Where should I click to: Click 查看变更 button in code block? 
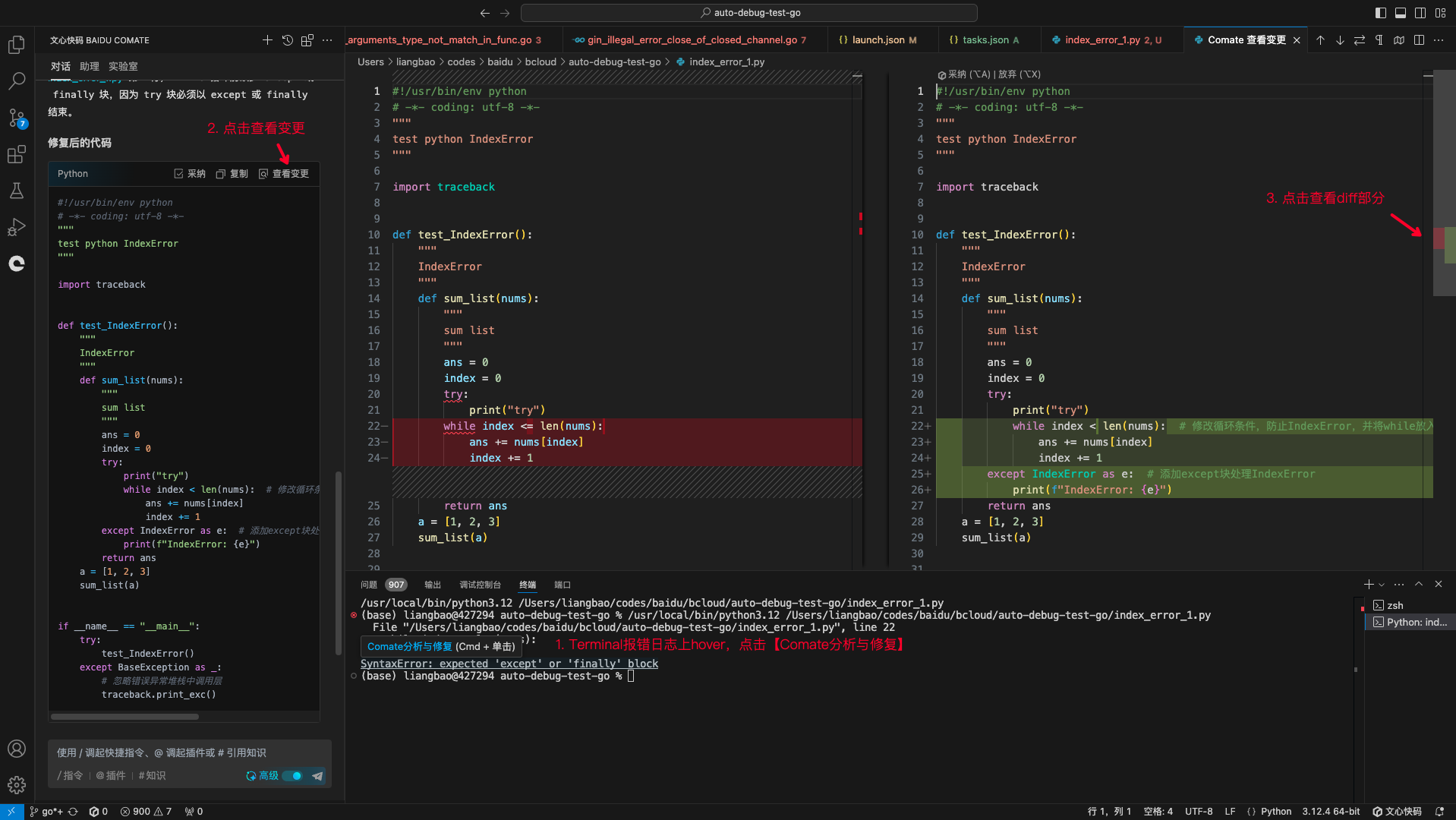pyautogui.click(x=284, y=174)
